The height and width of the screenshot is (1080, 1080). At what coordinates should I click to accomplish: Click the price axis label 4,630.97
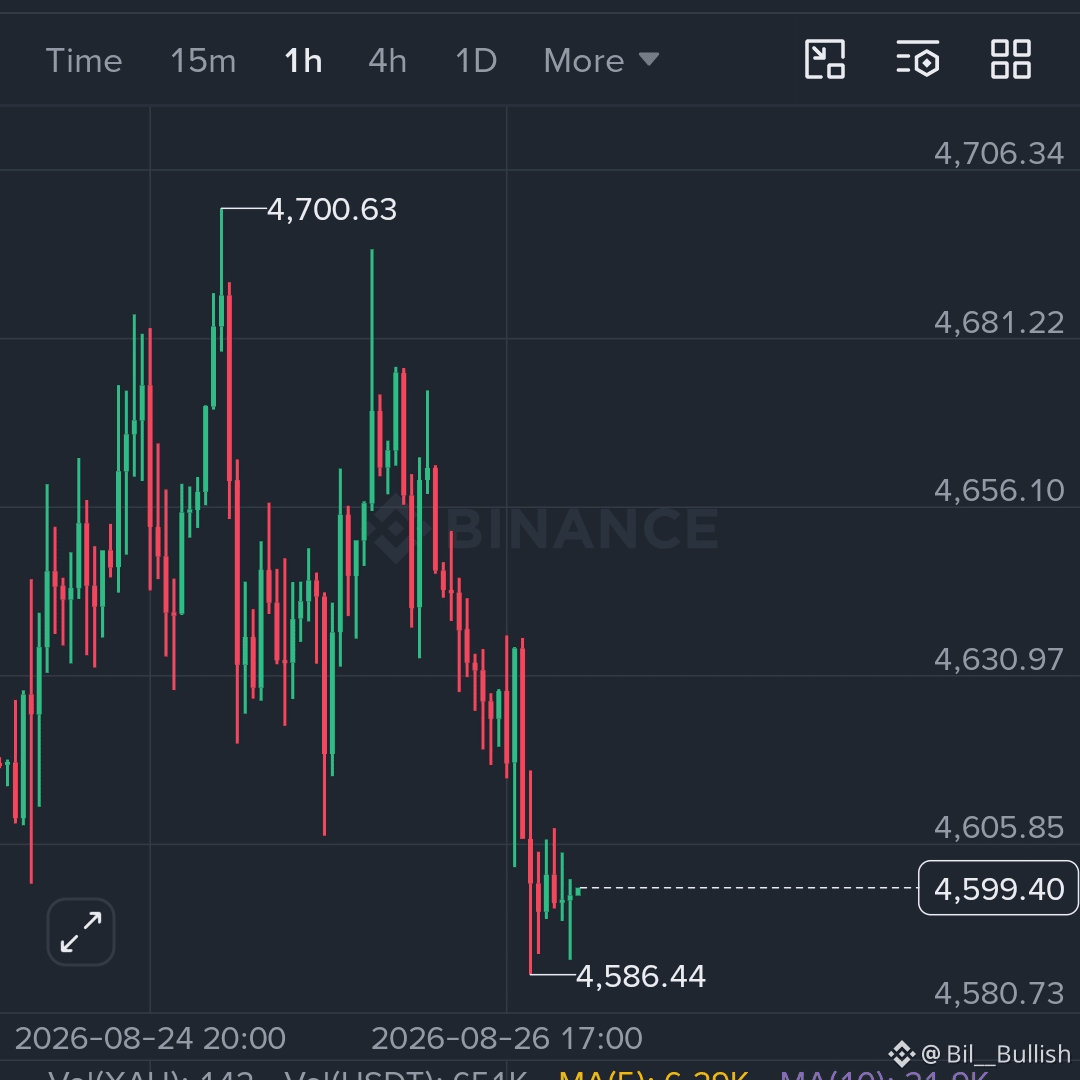pyautogui.click(x=999, y=659)
